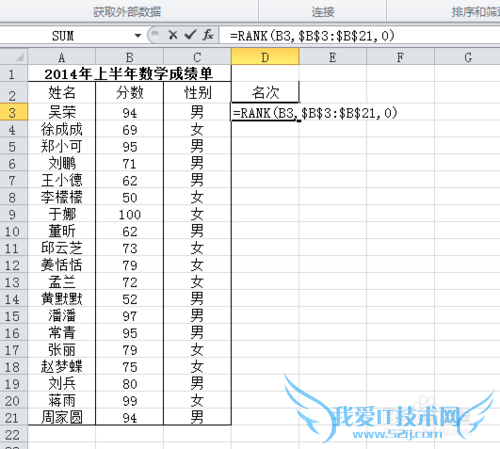Image resolution: width=500 pixels, height=449 pixels.
Task: Select column E header
Action: point(333,57)
